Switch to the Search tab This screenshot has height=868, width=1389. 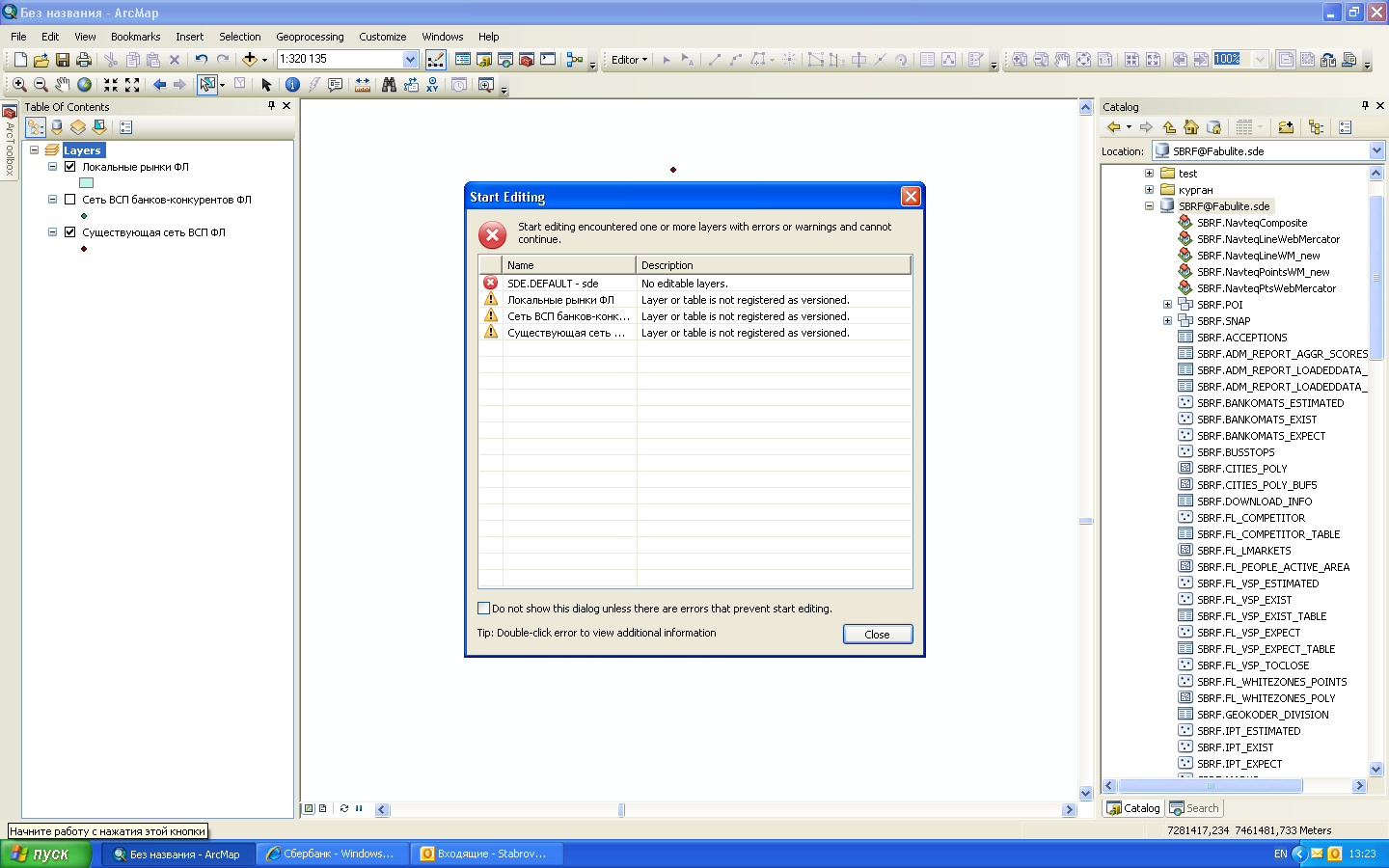click(x=1194, y=808)
